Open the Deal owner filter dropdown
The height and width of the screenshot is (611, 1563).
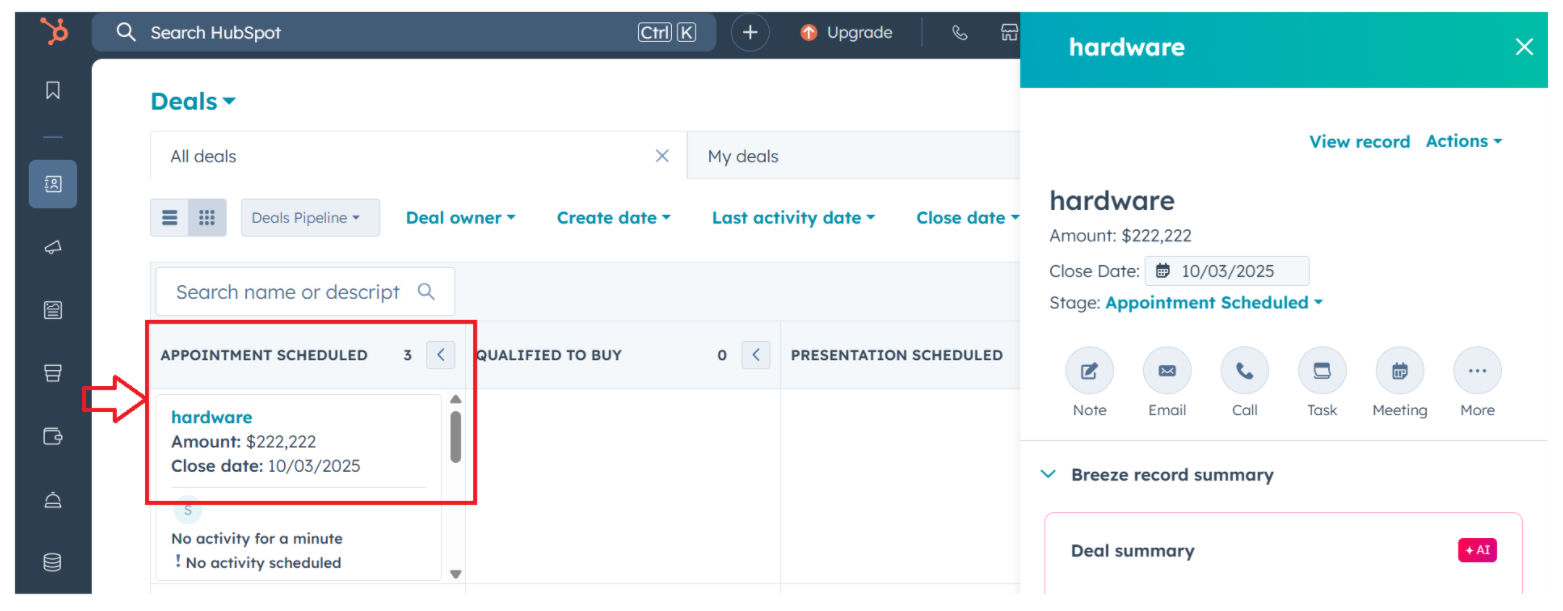[460, 217]
